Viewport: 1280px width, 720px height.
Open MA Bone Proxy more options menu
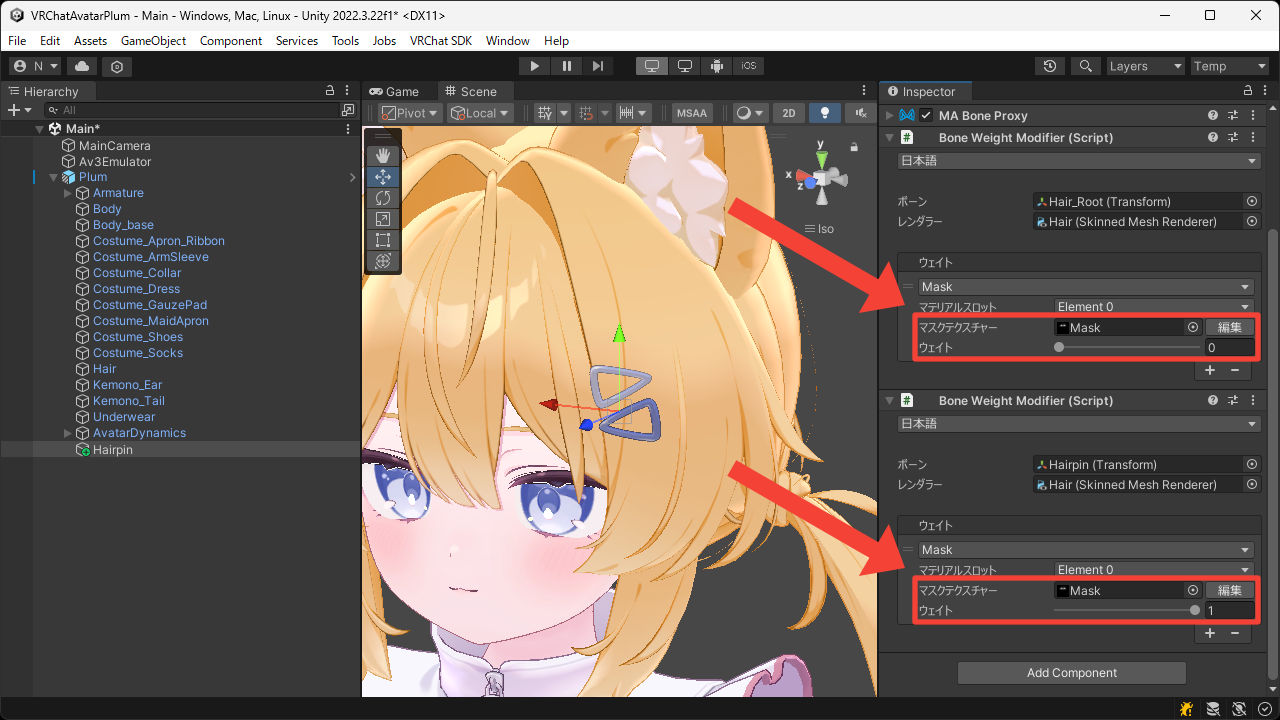1253,116
